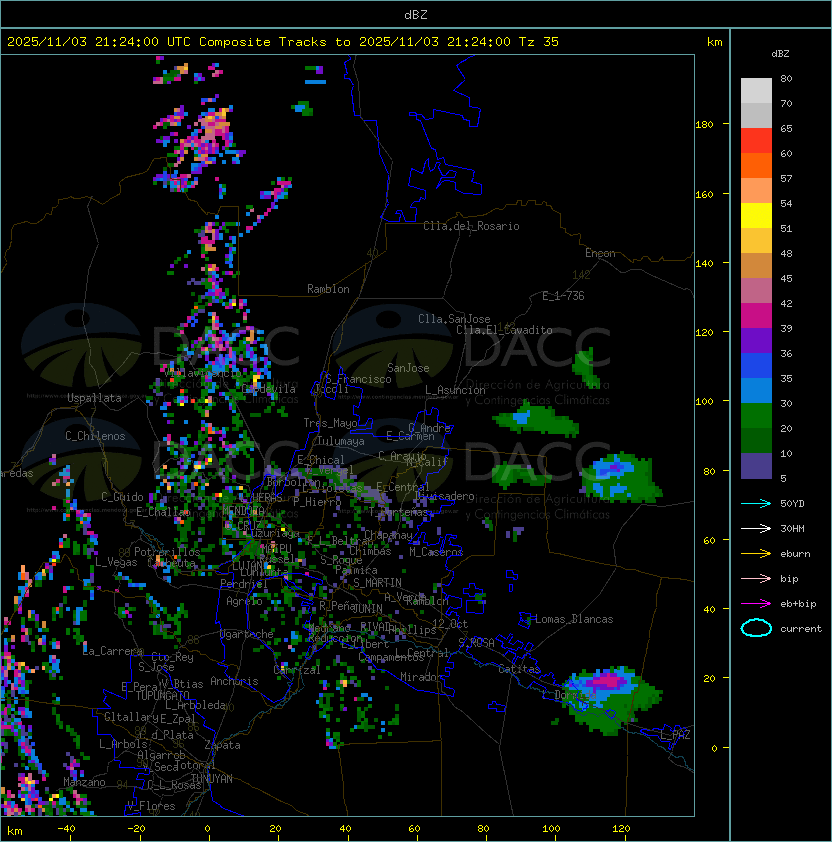This screenshot has width=832, height=842.
Task: Pick the light orange 54-57 dBZ swatch
Action: (x=756, y=191)
